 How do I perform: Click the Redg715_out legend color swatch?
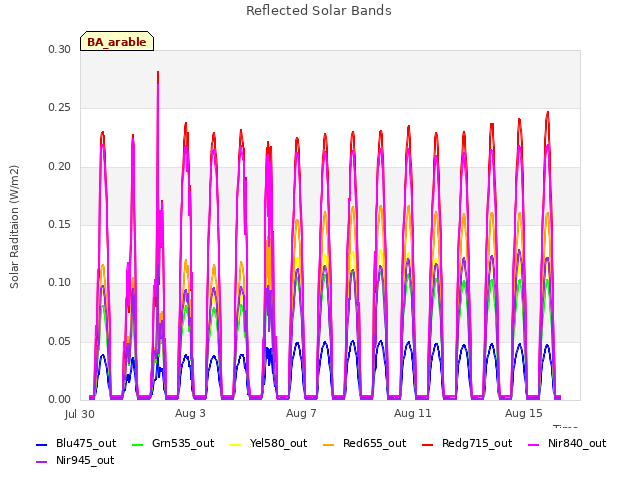coord(427,444)
